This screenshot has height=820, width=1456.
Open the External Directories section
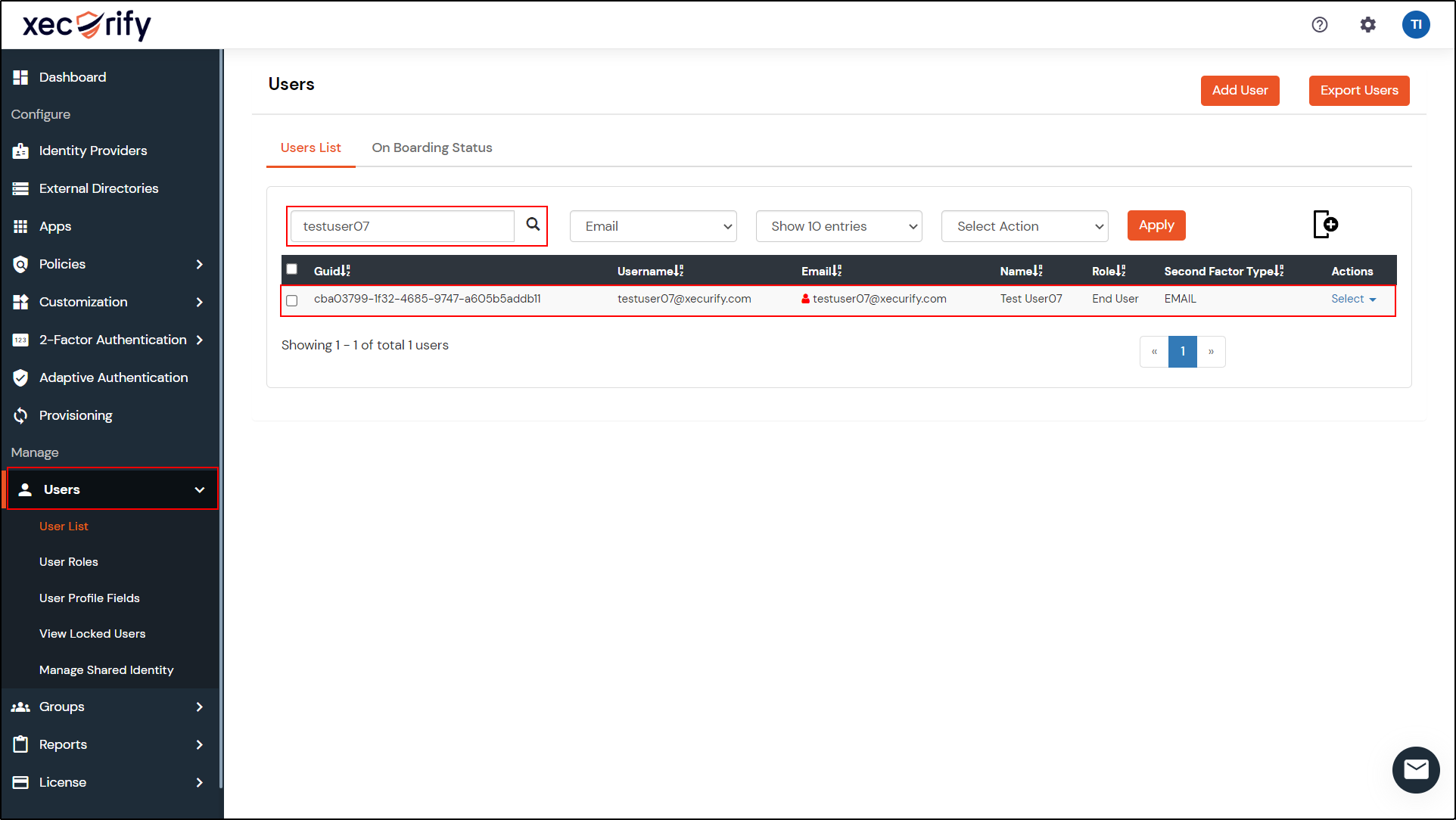click(98, 188)
